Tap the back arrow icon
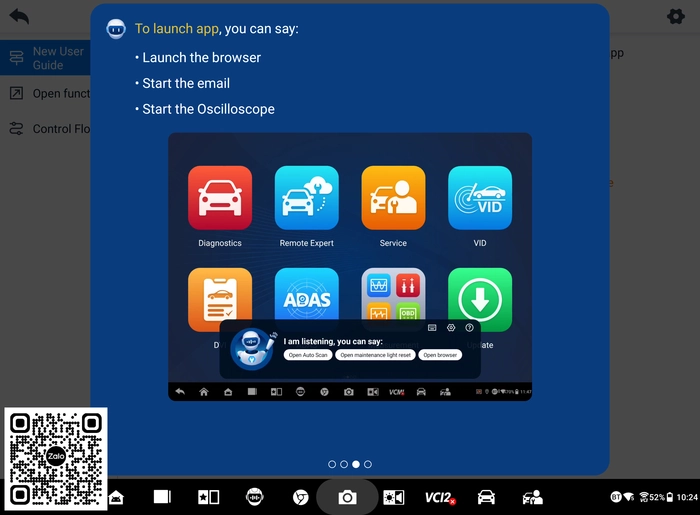 coord(19,17)
